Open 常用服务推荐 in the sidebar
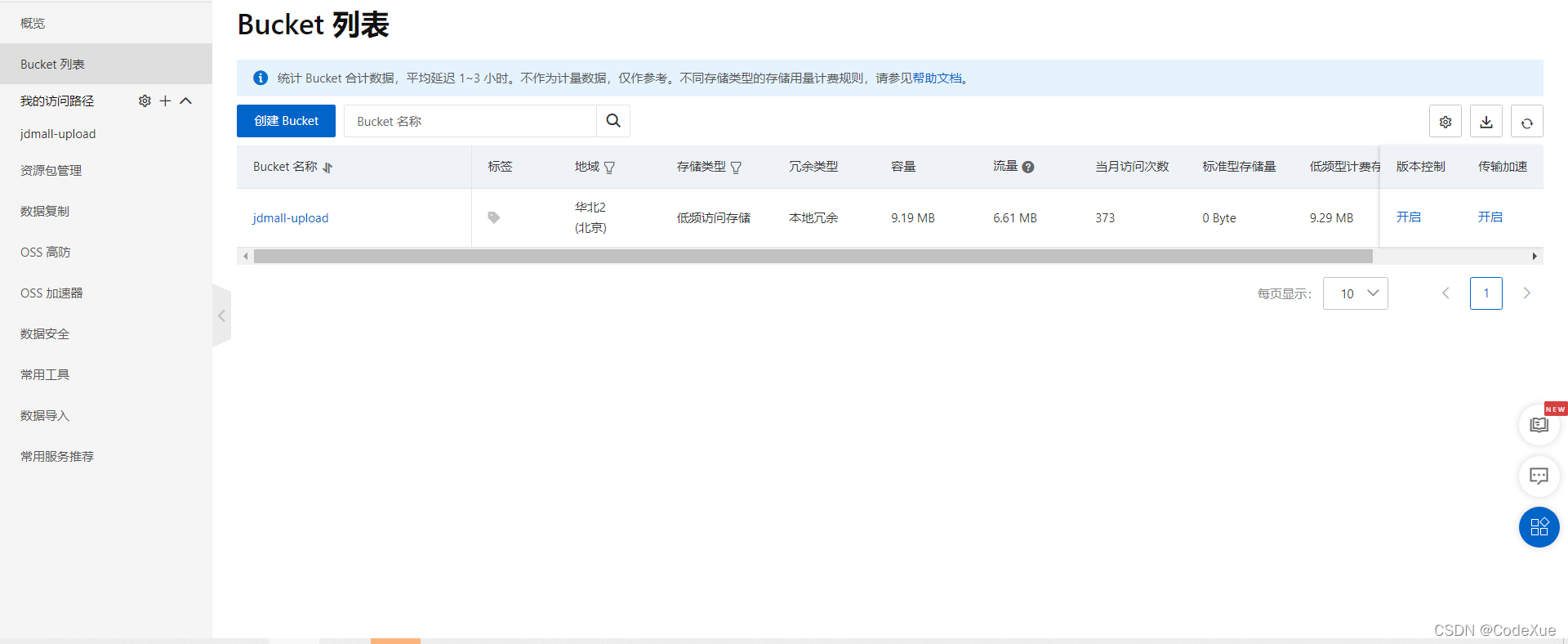 pos(57,456)
